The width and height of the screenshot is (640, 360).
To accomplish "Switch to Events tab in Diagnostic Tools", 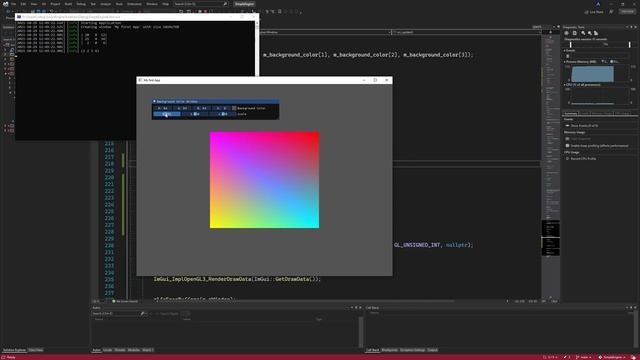I will pyautogui.click(x=584, y=113).
